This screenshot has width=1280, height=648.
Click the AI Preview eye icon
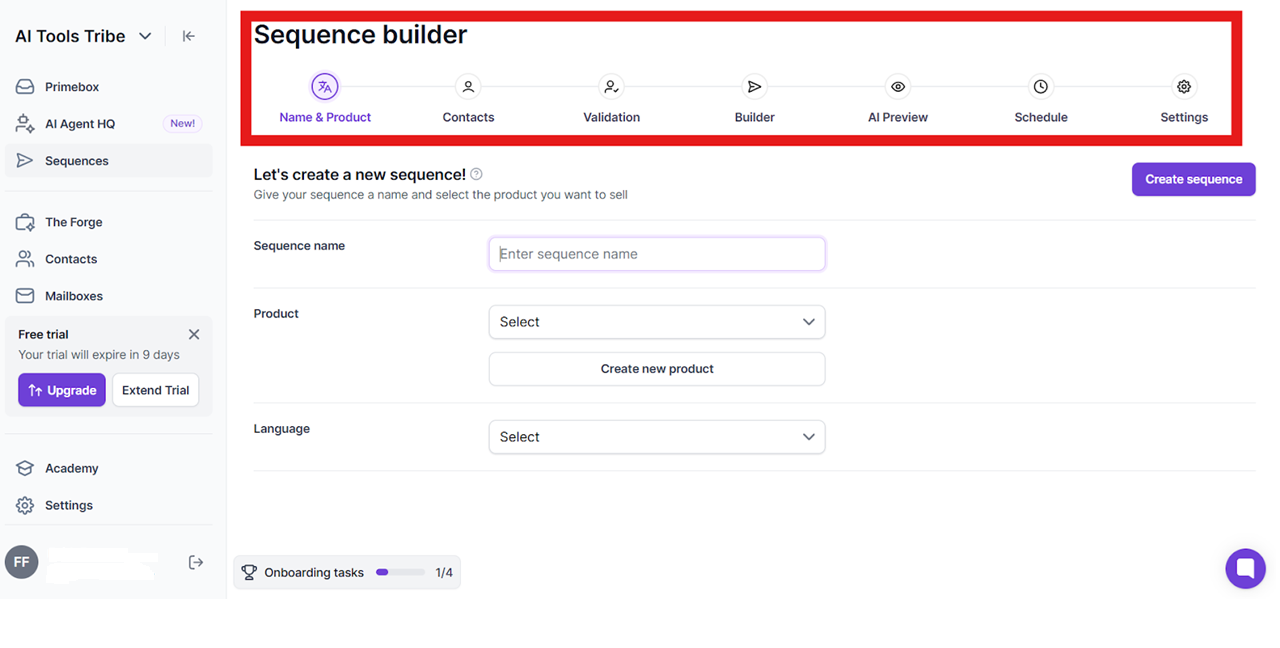point(898,87)
